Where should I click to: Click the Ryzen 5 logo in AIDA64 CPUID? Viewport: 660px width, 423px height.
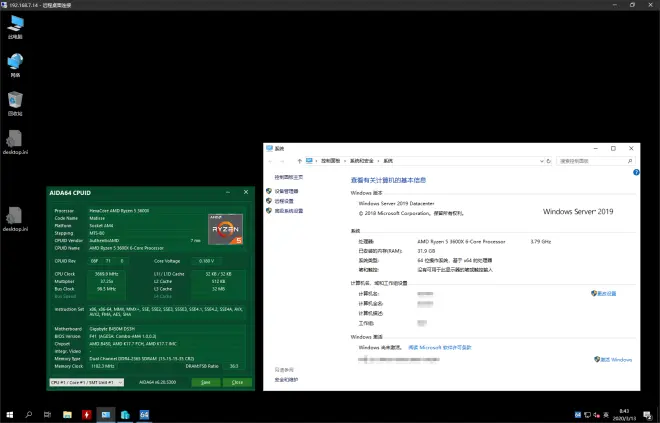click(x=226, y=229)
